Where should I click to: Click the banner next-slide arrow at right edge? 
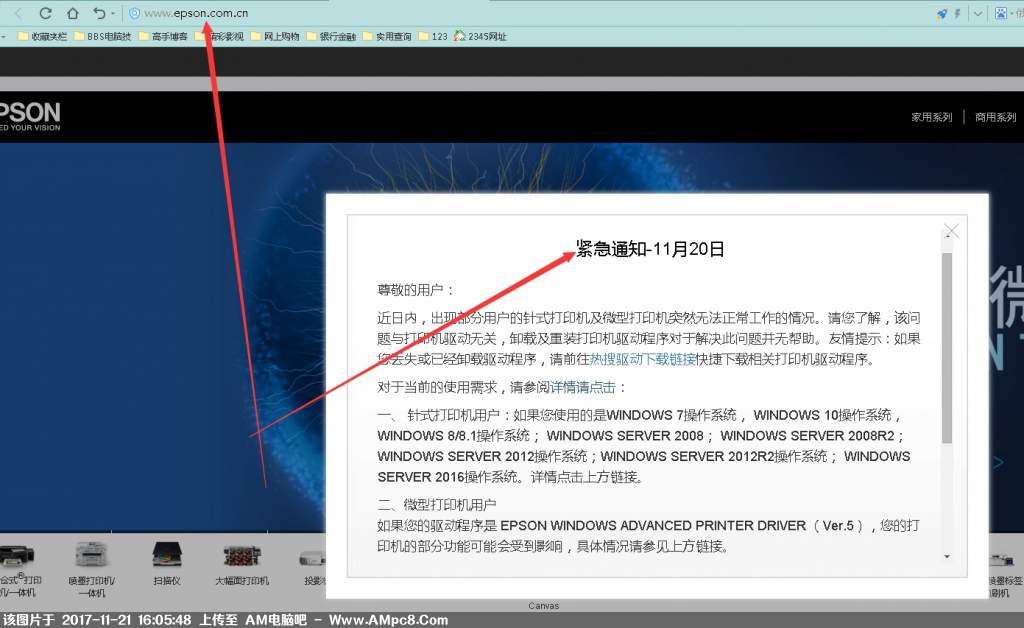(998, 462)
